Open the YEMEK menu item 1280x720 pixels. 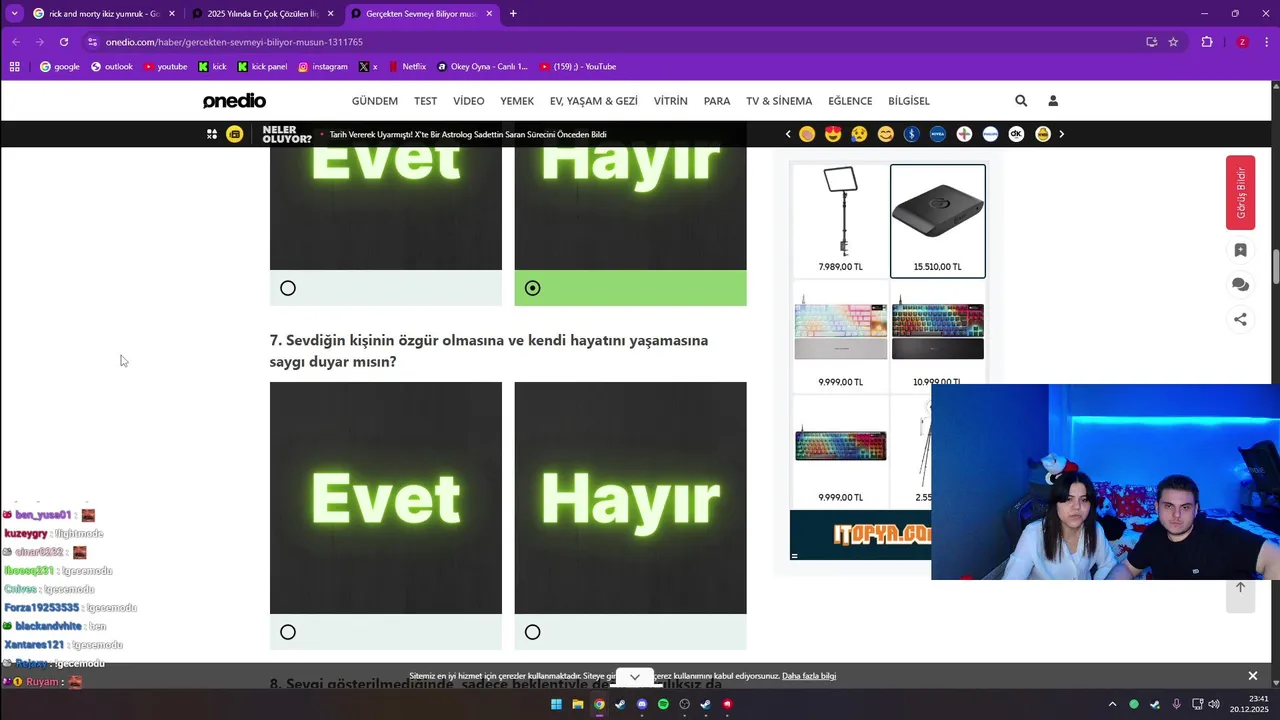517,101
